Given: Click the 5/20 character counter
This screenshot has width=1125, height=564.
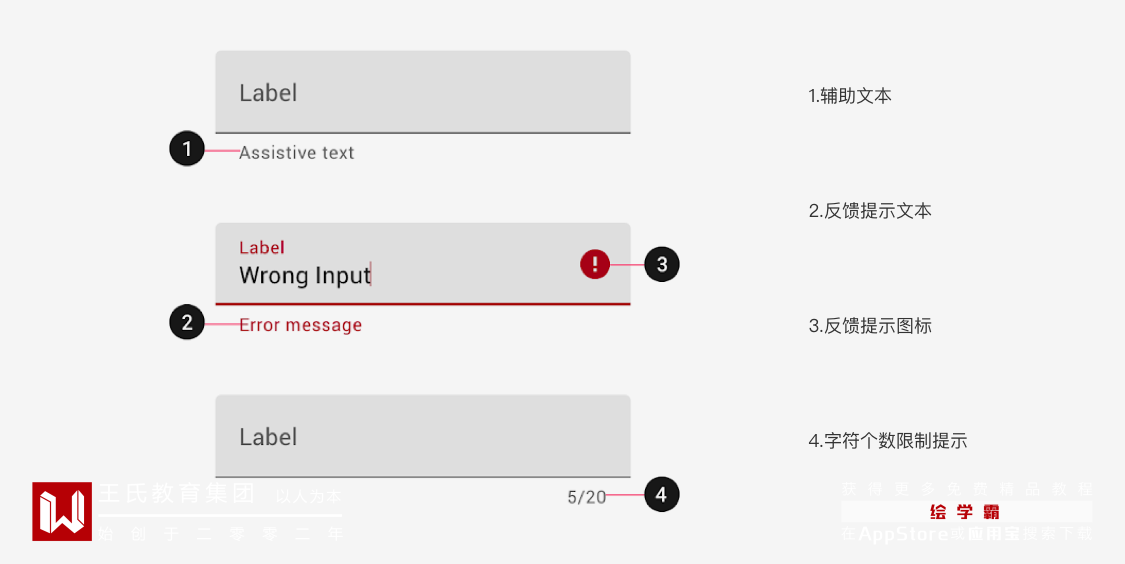Looking at the screenshot, I should (586, 497).
